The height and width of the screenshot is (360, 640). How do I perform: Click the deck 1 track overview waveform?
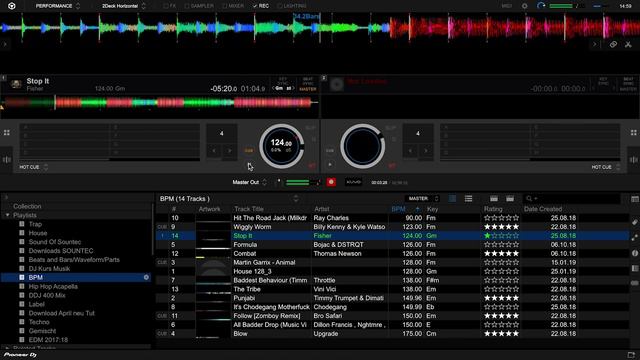(160, 102)
